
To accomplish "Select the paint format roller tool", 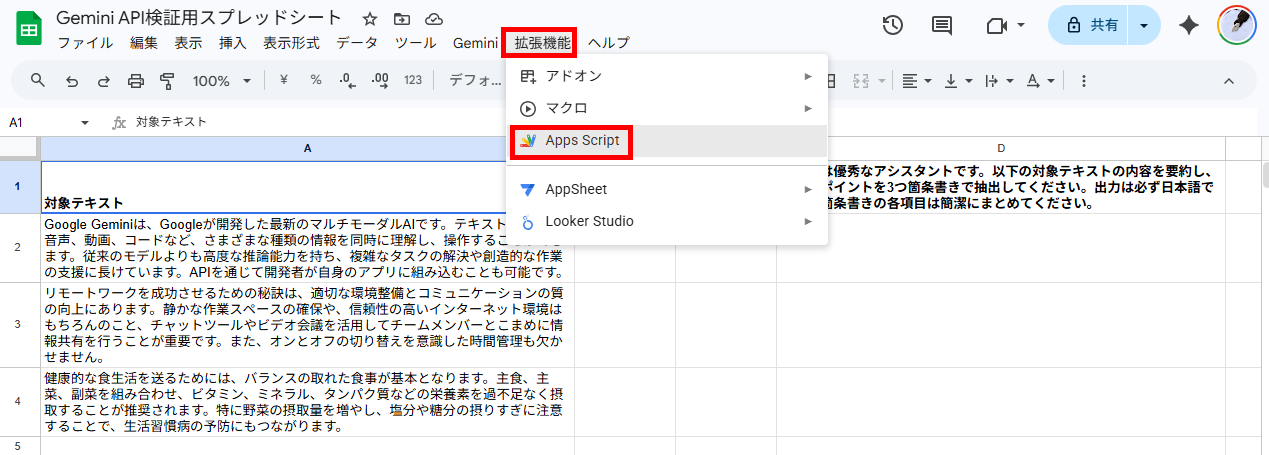I will pyautogui.click(x=167, y=81).
